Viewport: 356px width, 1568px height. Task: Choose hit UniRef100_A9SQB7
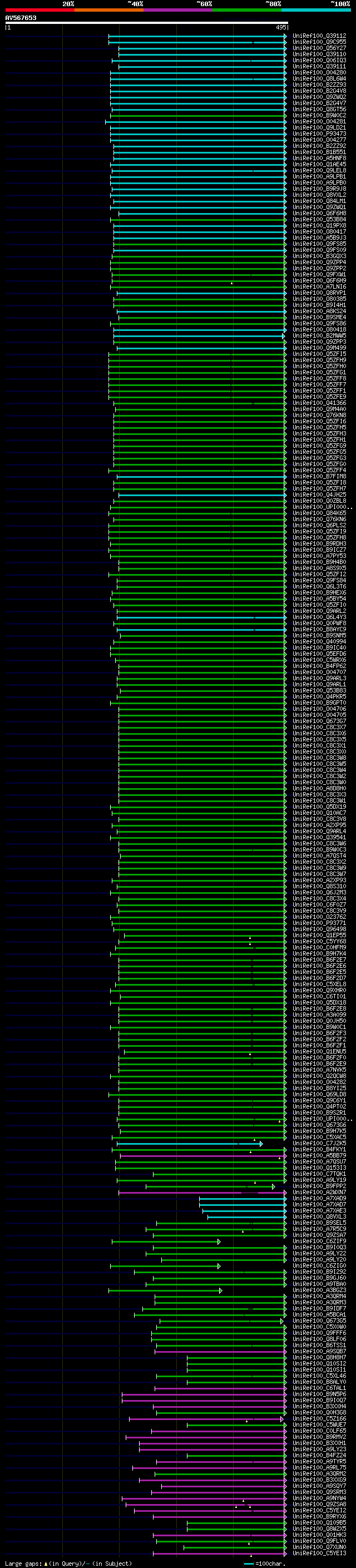tap(319, 1352)
